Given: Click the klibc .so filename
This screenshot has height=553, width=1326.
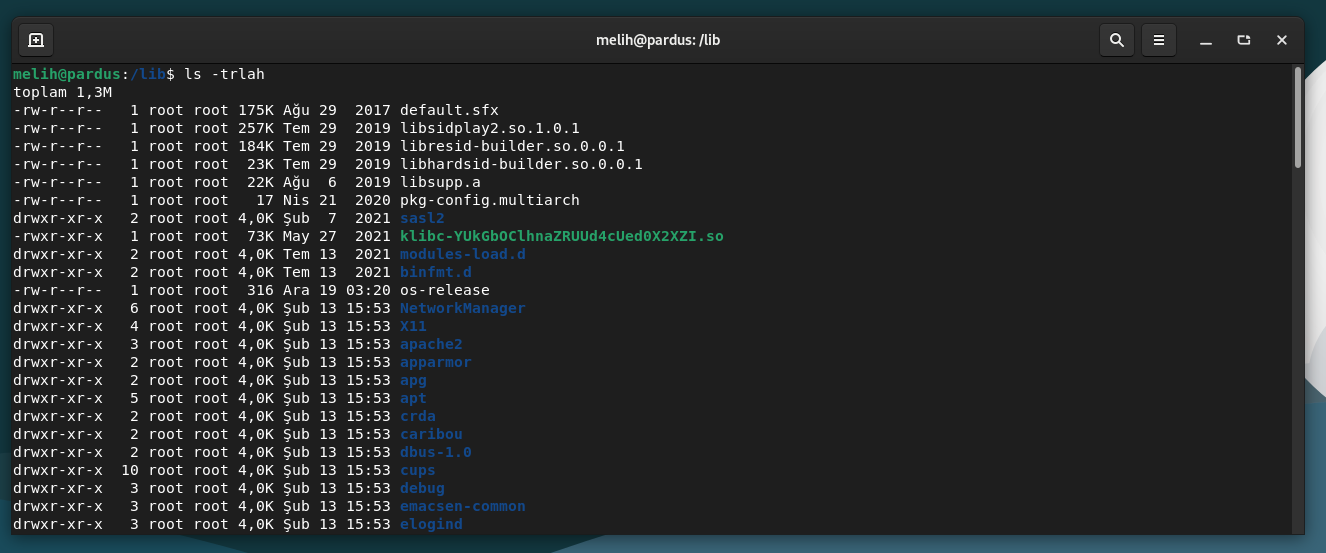Looking at the screenshot, I should (561, 236).
